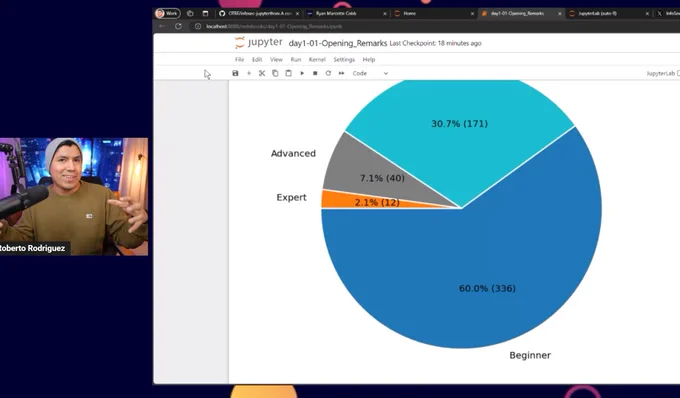Open the Edit menu
The height and width of the screenshot is (398, 680).
(257, 59)
